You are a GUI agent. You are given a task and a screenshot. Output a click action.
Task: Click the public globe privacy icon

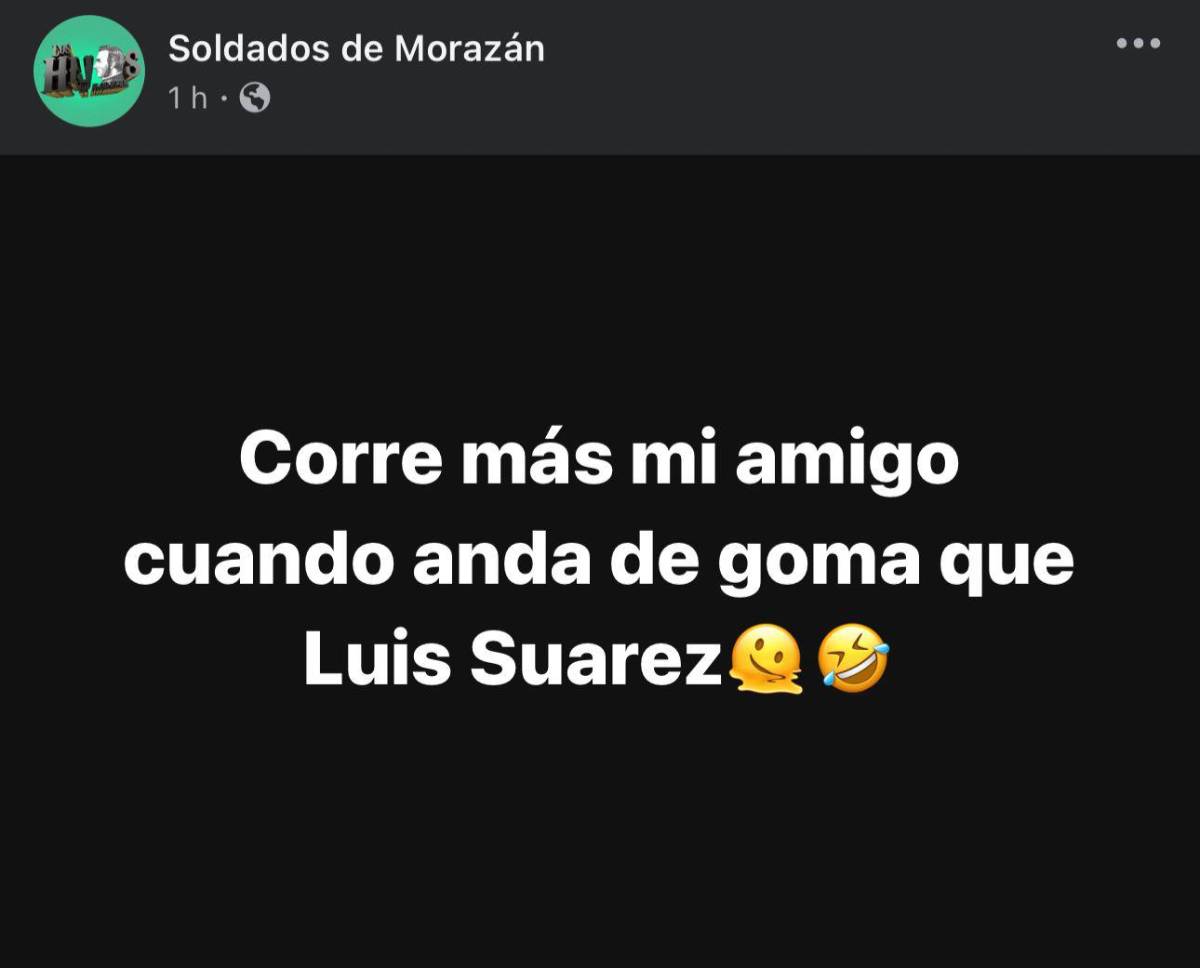pyautogui.click(x=255, y=98)
